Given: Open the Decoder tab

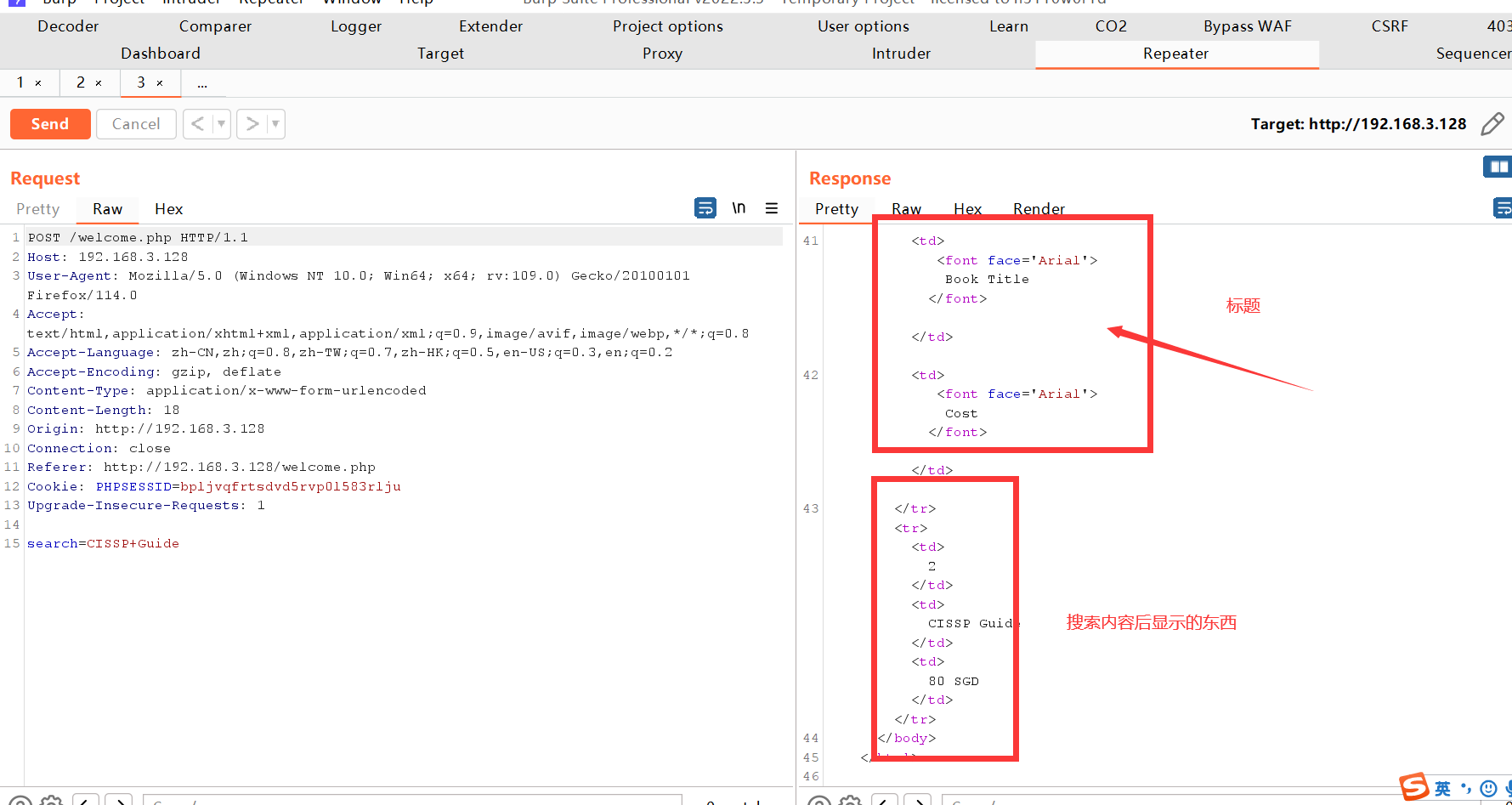Looking at the screenshot, I should [x=68, y=26].
